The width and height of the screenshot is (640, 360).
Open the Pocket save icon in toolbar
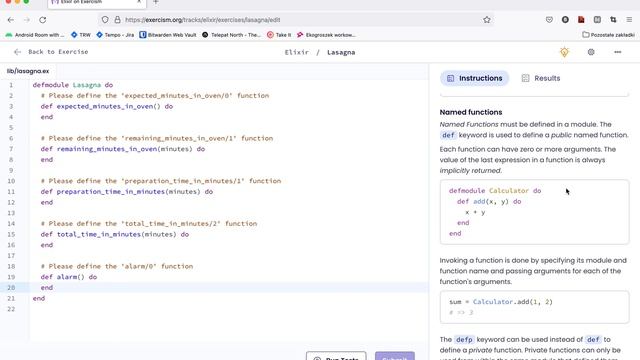[549, 20]
